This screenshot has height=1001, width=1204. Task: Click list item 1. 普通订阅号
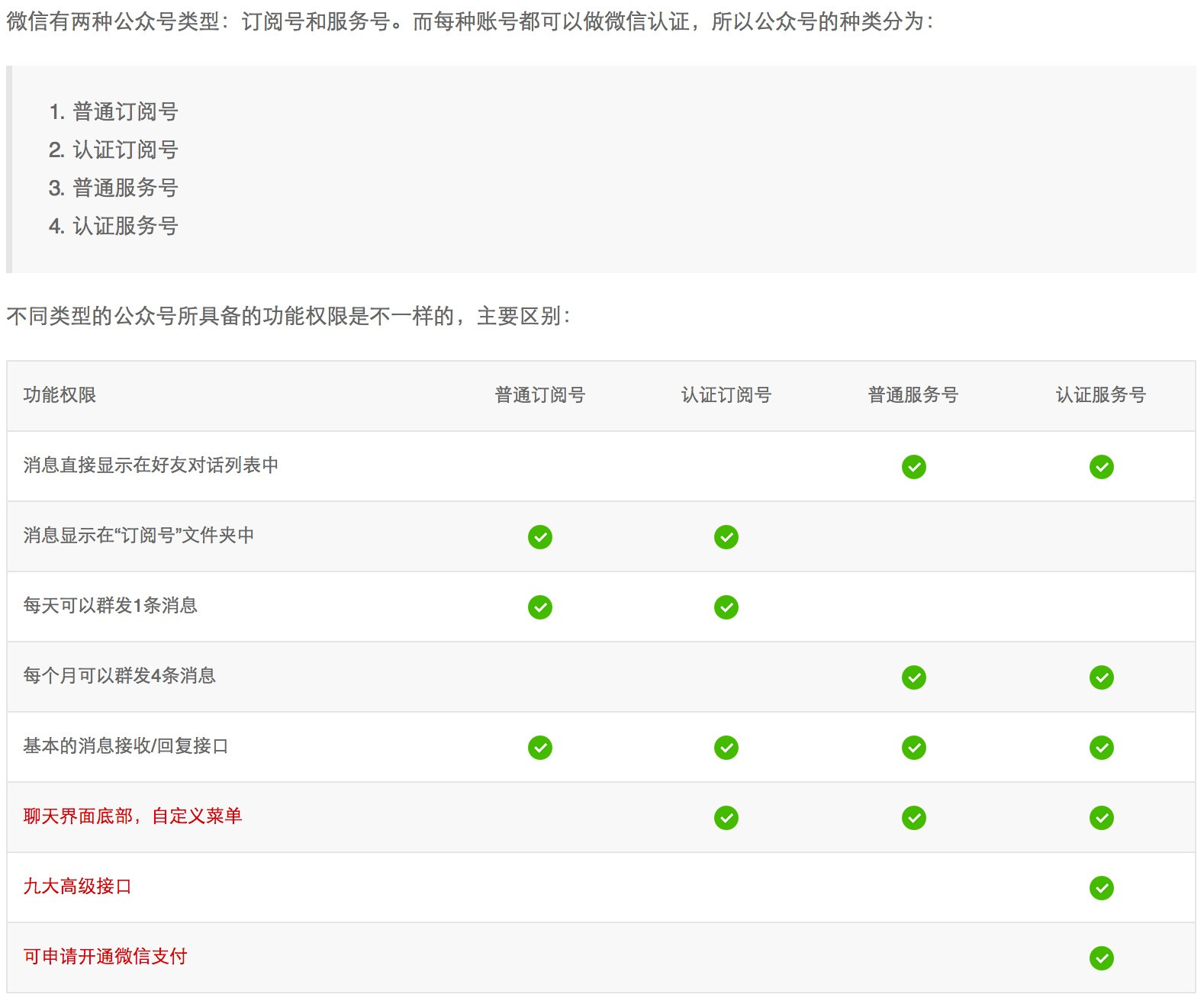pos(114,112)
